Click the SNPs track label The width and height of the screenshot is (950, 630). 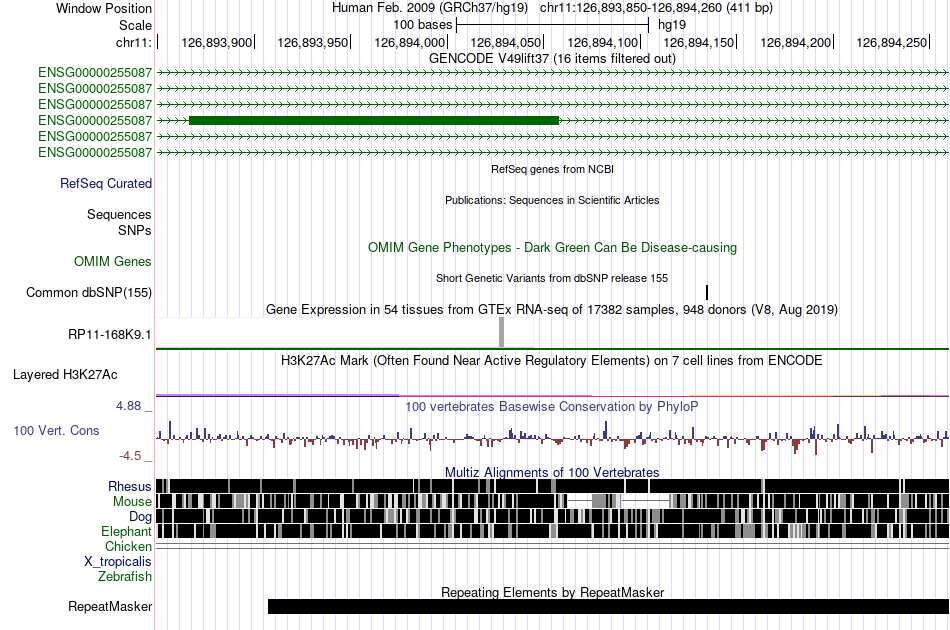135,230
